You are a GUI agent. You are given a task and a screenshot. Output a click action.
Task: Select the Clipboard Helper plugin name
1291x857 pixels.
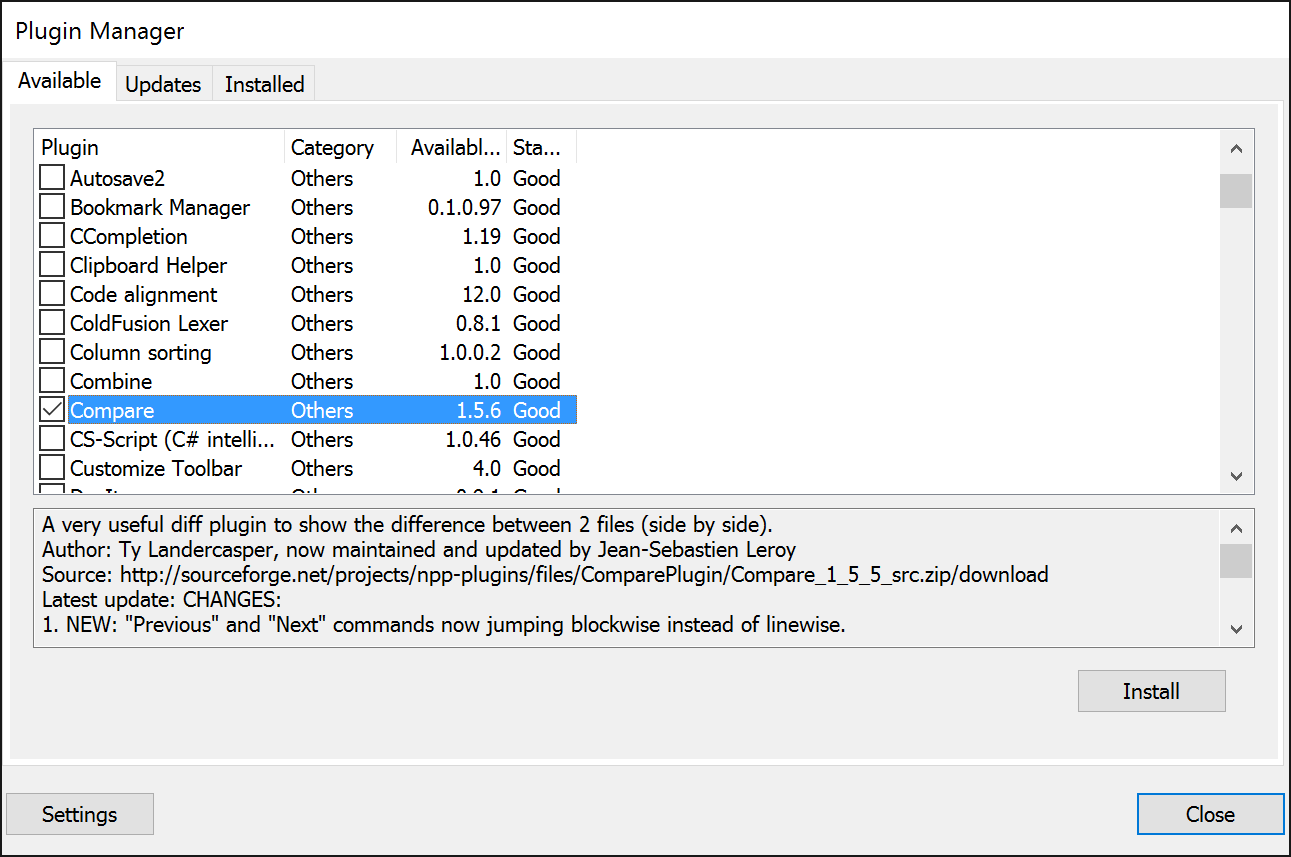148,265
